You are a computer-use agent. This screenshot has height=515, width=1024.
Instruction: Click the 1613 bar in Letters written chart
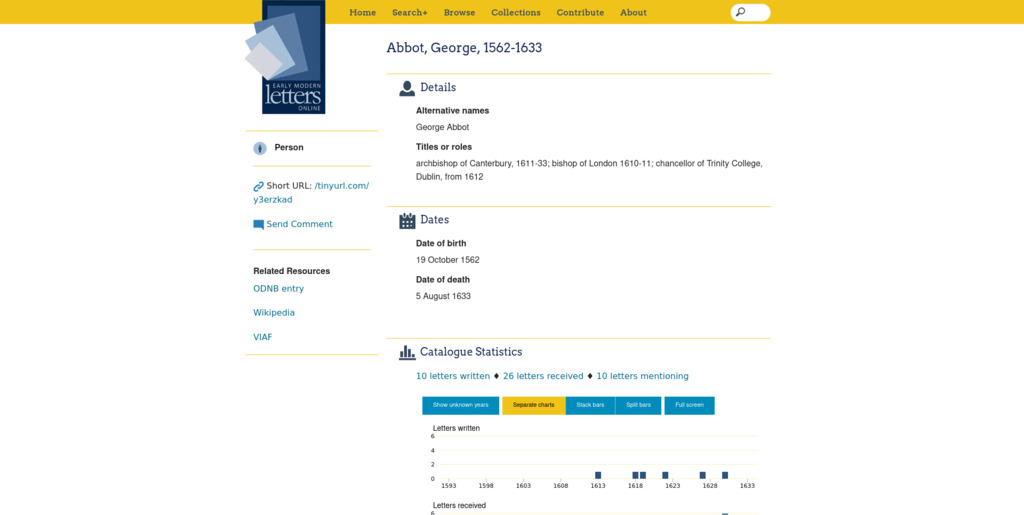pos(598,475)
